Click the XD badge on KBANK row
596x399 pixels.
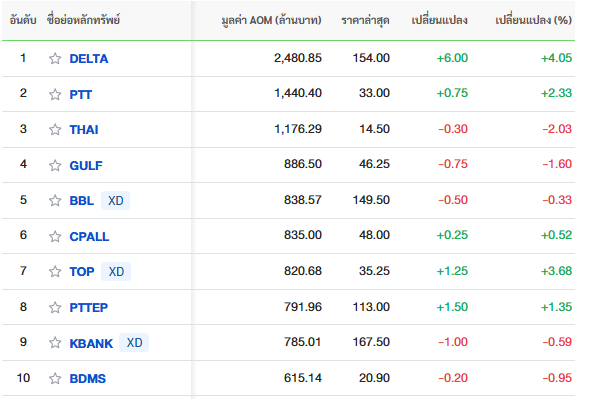(x=134, y=343)
